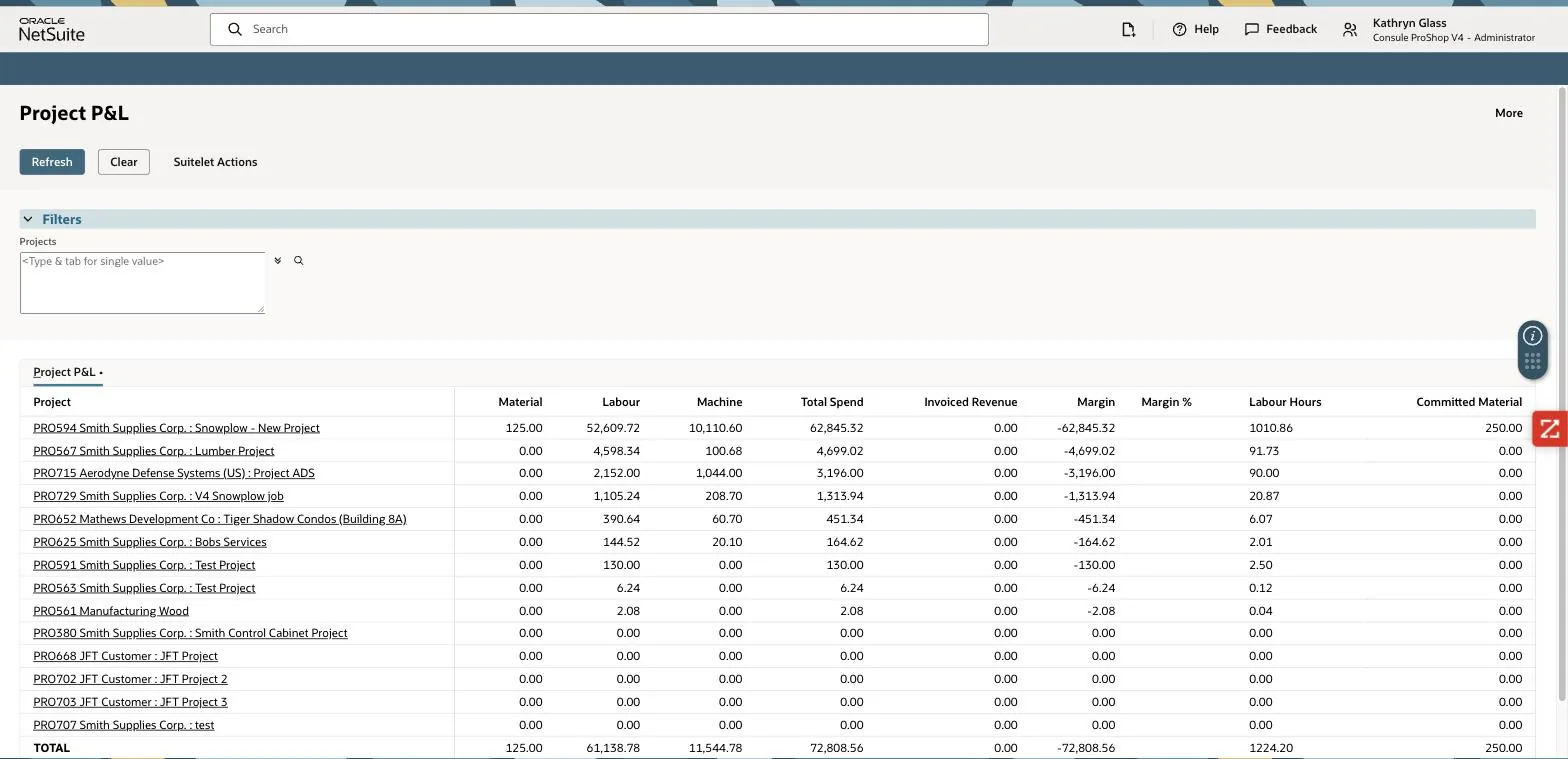1568x759 pixels.
Task: Open PRO625 Bobs Services project
Action: (x=150, y=542)
